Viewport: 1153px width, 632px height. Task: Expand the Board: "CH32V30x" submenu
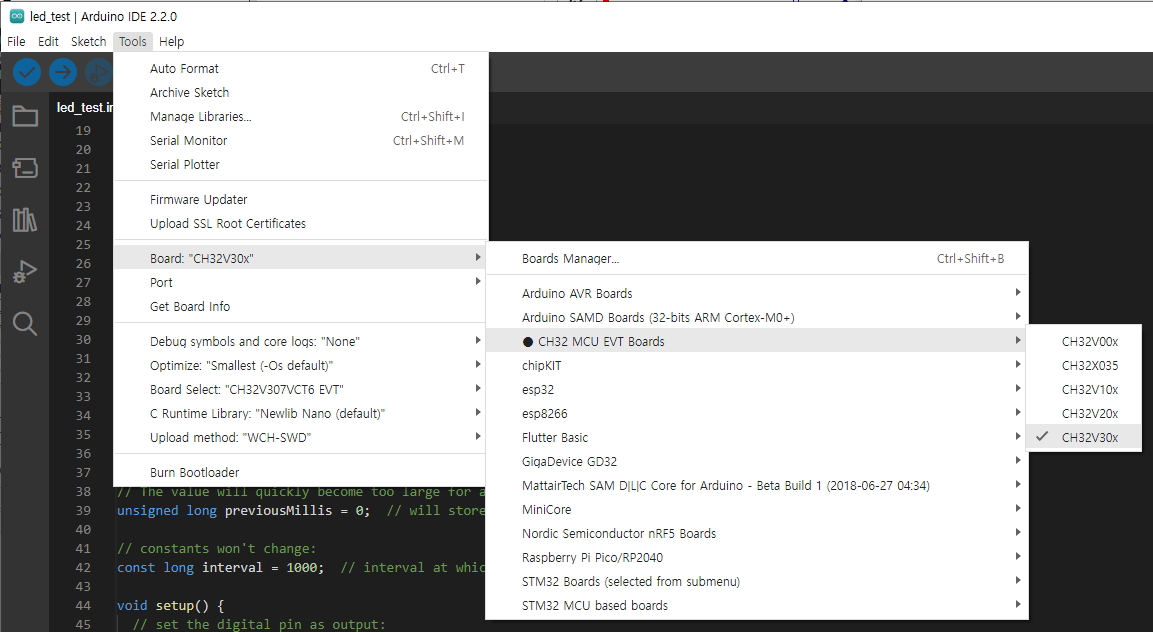pyautogui.click(x=301, y=258)
